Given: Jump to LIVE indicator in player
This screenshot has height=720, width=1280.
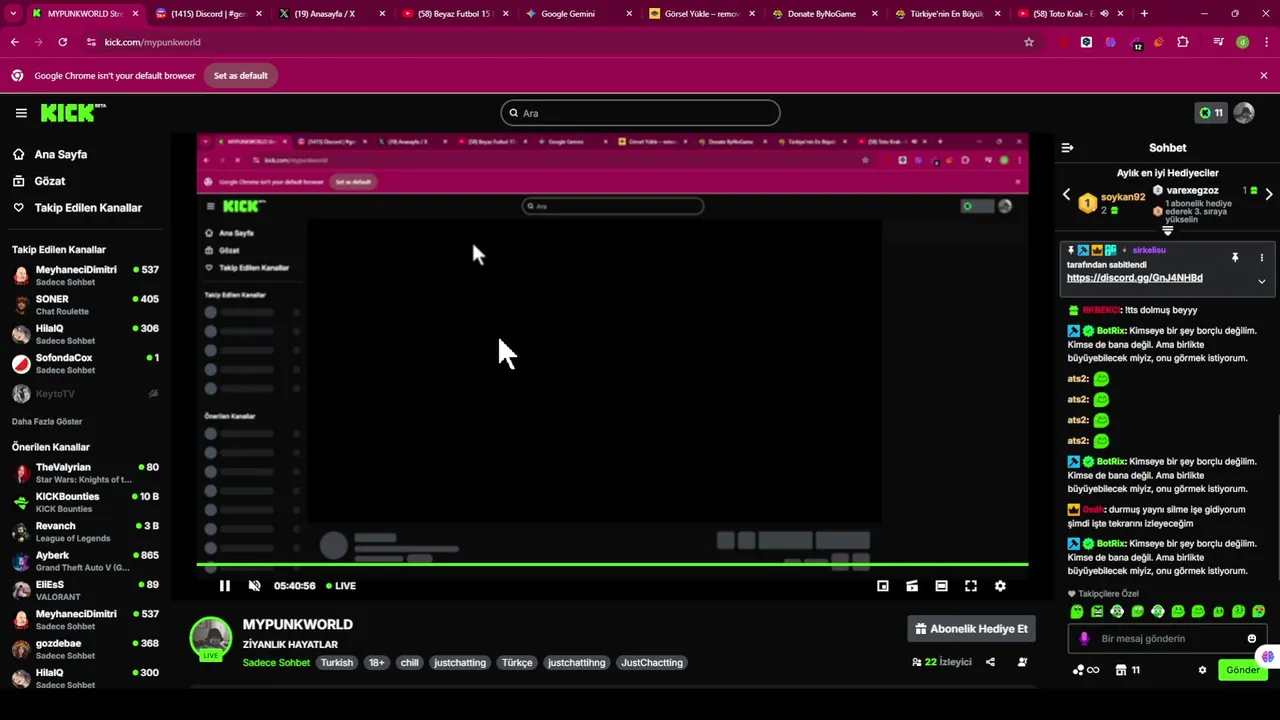Looking at the screenshot, I should coord(340,586).
